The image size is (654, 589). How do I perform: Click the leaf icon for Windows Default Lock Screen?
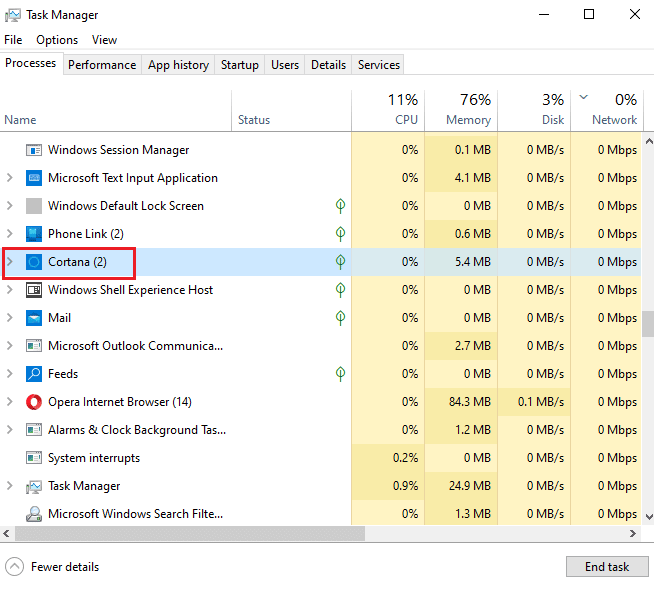pyautogui.click(x=340, y=206)
